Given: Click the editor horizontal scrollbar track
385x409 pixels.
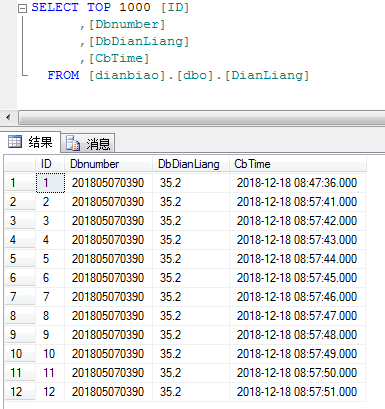Looking at the screenshot, I should (202, 117).
